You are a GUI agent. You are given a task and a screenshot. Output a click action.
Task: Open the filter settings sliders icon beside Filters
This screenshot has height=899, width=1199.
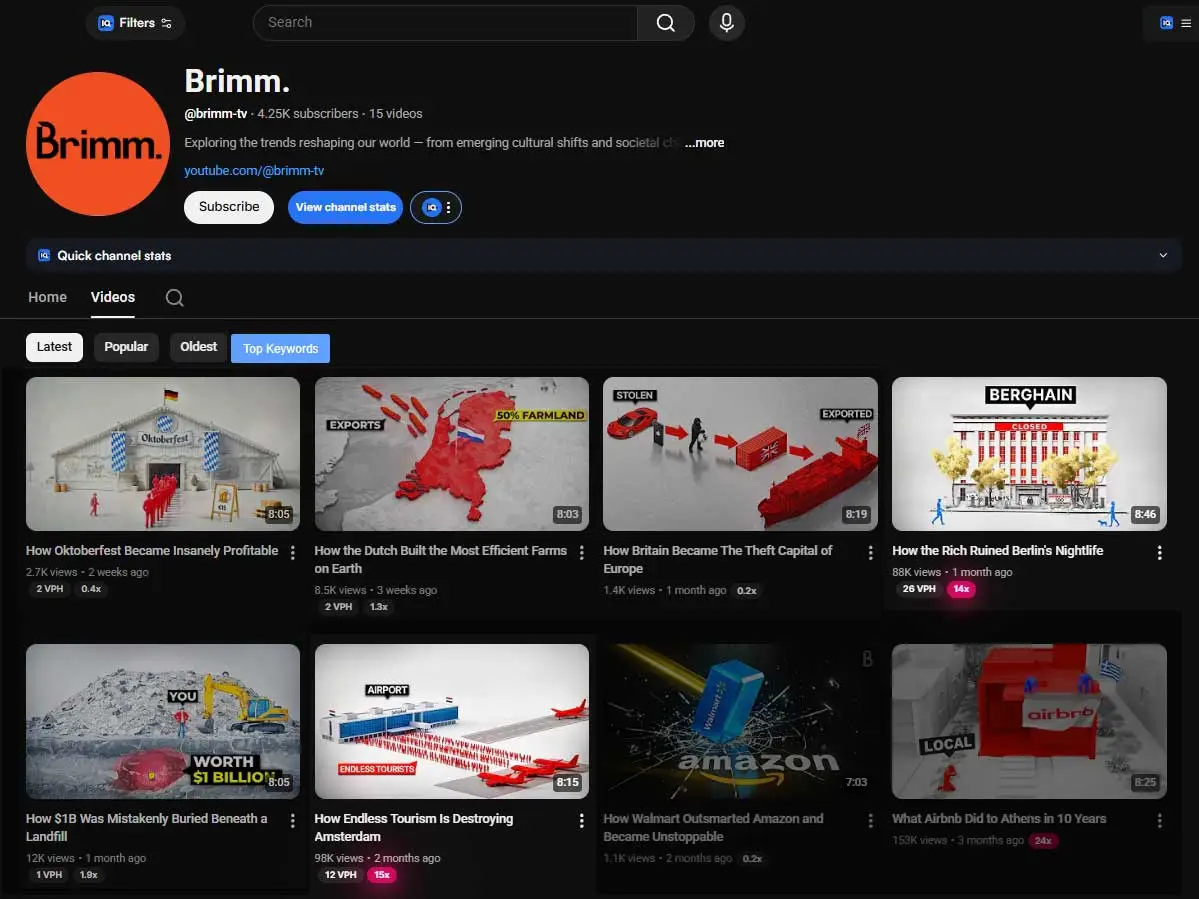pos(165,22)
